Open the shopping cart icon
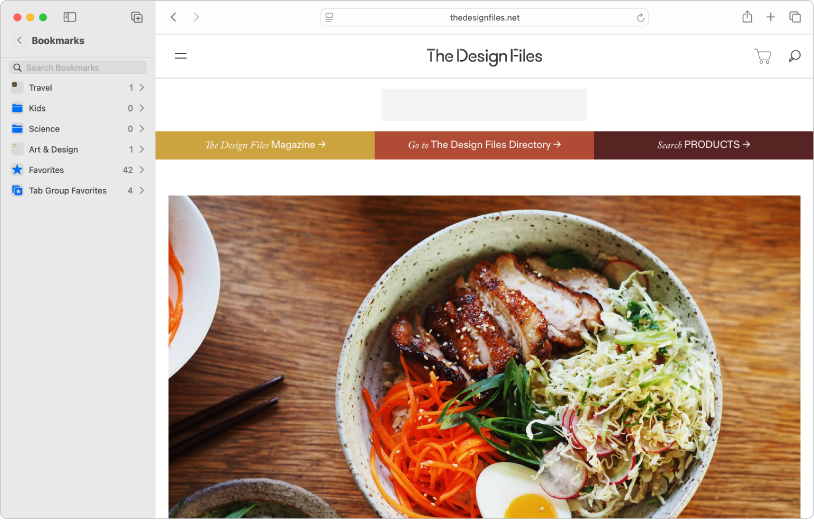 pos(763,56)
